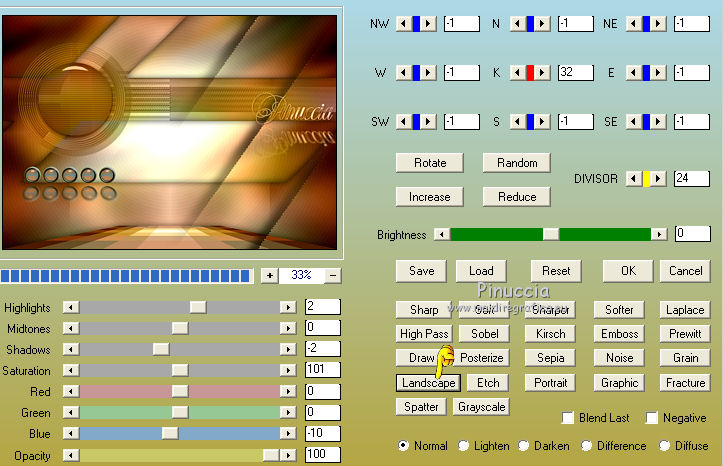Click the image preview thumbnail
The image size is (723, 466).
tap(169, 132)
